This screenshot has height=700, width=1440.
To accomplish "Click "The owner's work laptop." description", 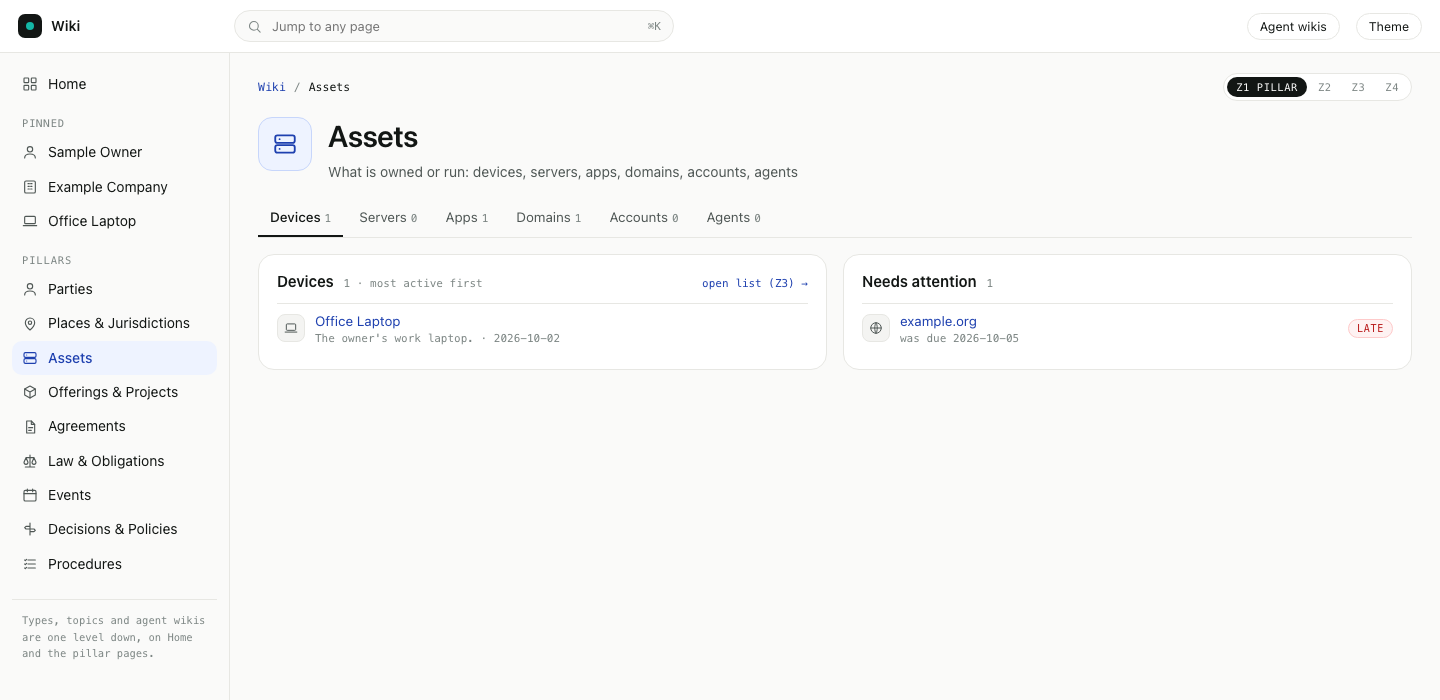I will point(394,339).
